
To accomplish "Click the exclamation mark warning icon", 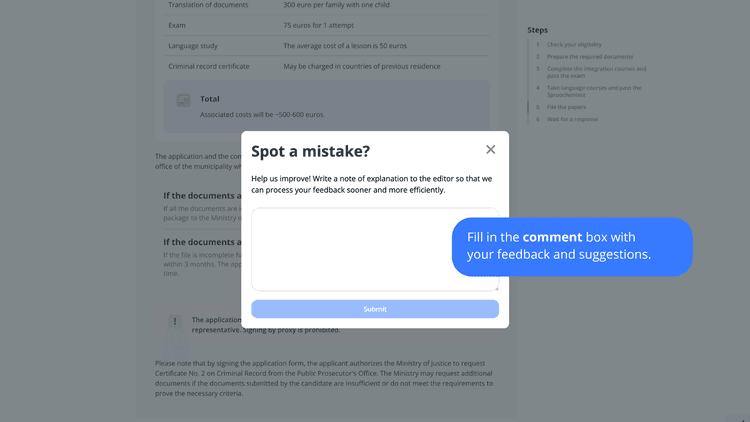I will 175,321.
